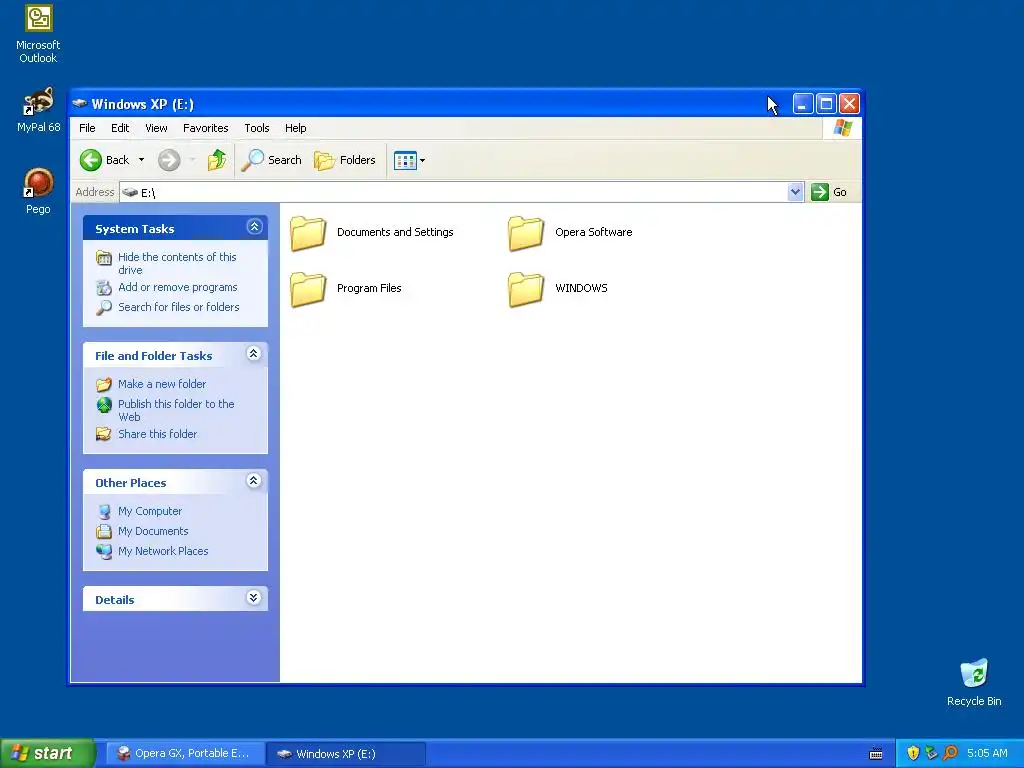Click the taskbar clock showing 5:05 AM
This screenshot has height=768, width=1024.
coord(987,753)
